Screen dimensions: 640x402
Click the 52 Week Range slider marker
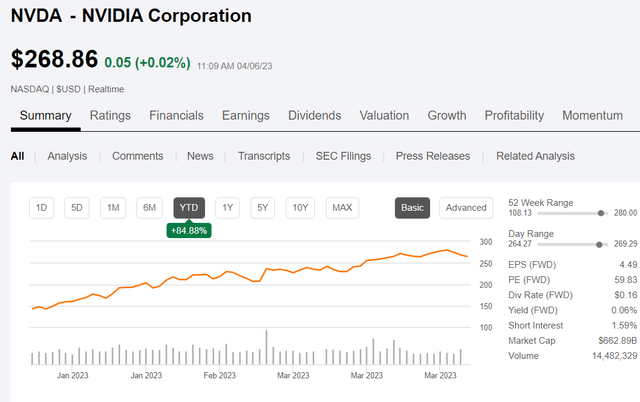600,213
